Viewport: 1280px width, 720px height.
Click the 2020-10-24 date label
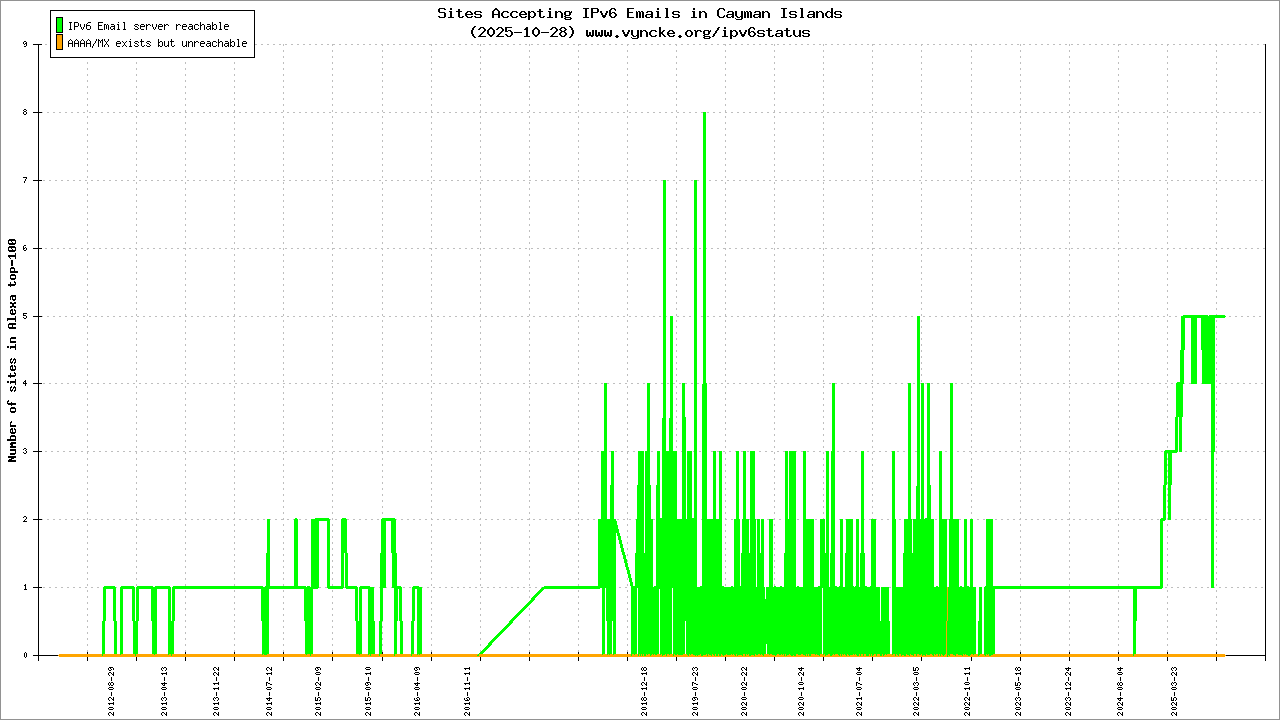click(800, 687)
